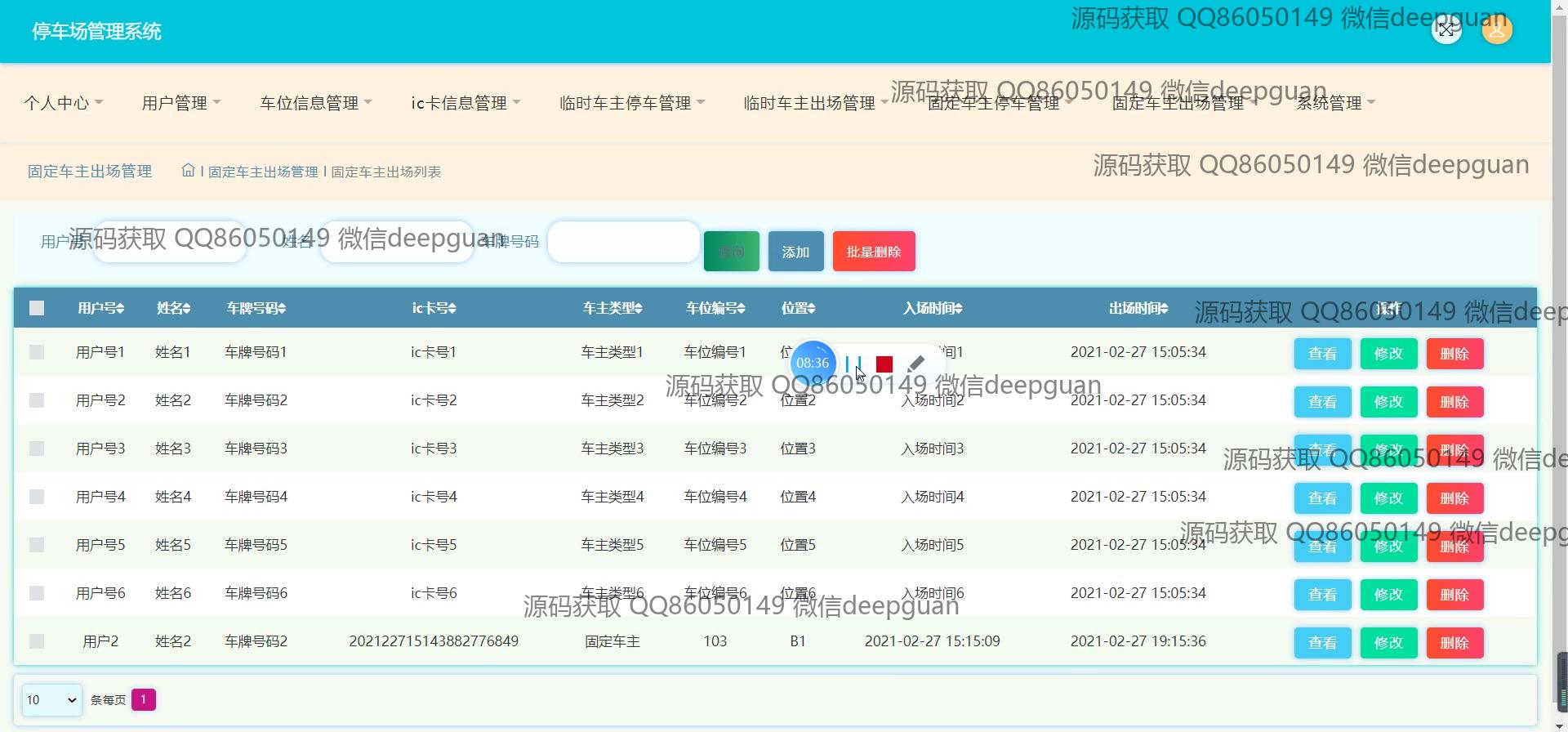Open the 用户管理 menu
The image size is (1568, 732).
click(x=180, y=103)
